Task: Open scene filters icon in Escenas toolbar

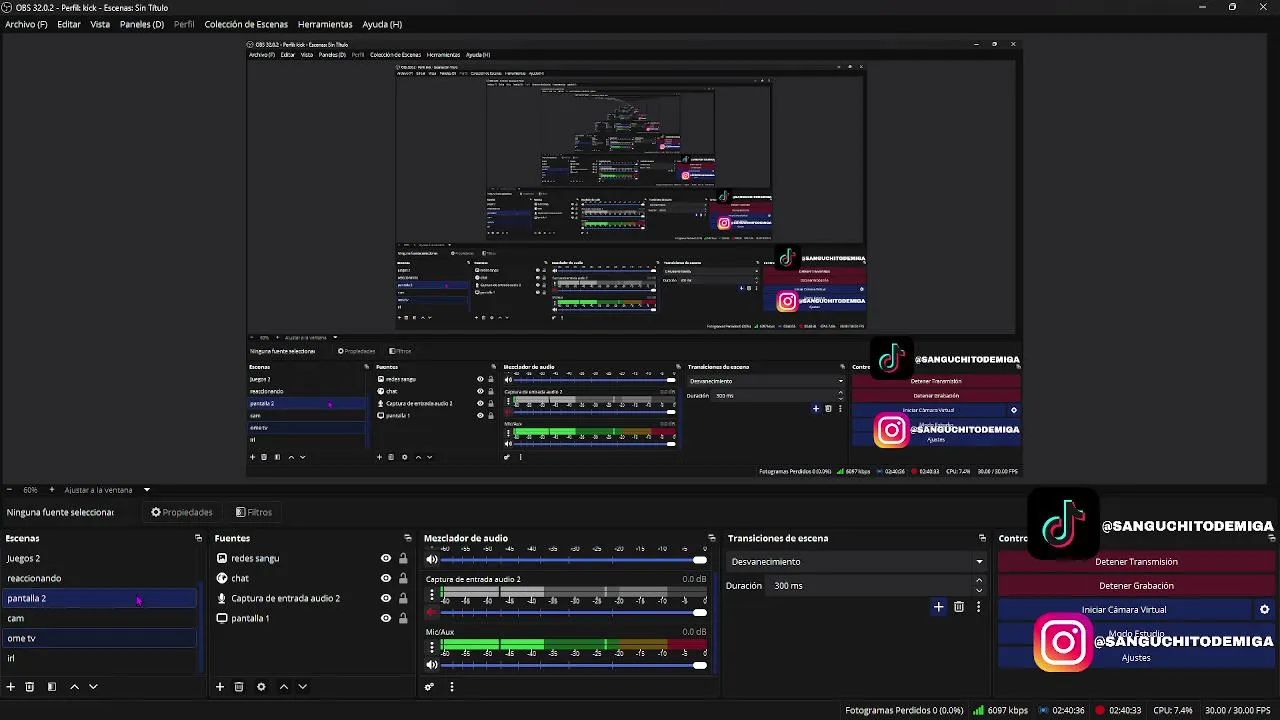Action: point(52,687)
